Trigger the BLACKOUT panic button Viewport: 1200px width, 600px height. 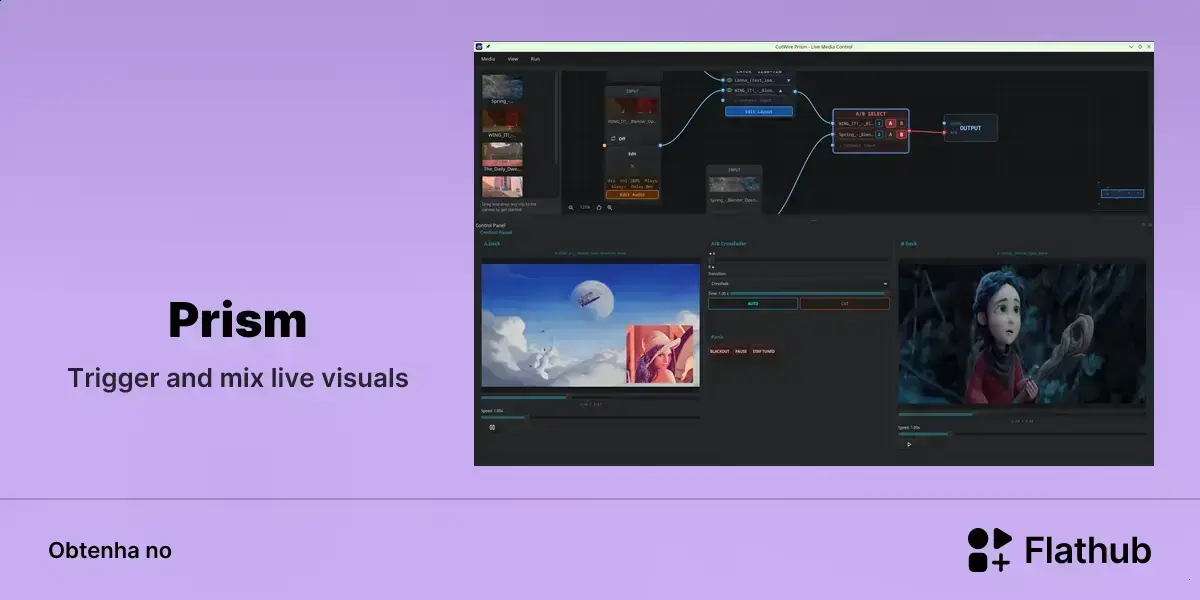coord(720,351)
